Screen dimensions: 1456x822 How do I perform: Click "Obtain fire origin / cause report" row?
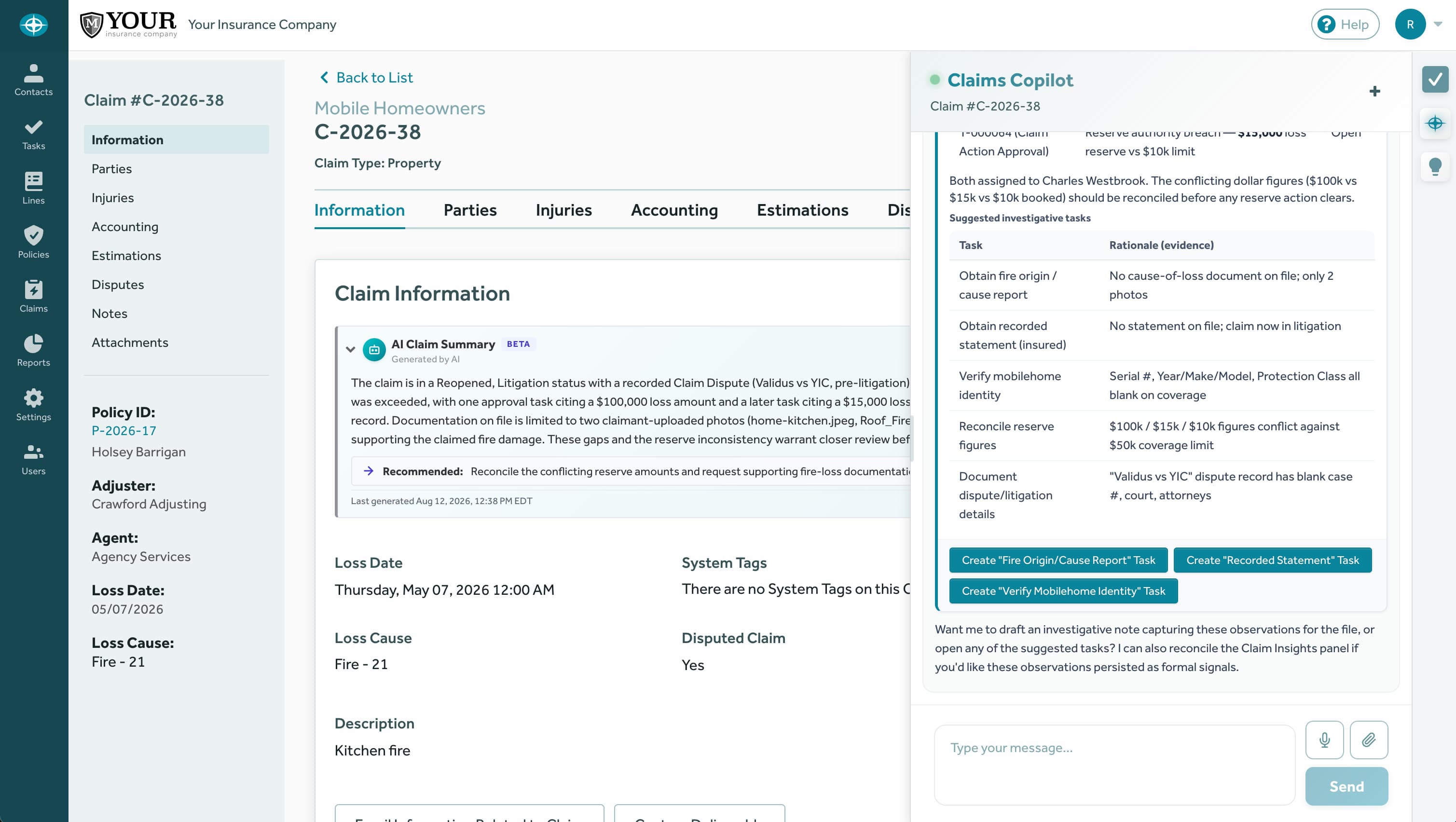[x=1162, y=285]
